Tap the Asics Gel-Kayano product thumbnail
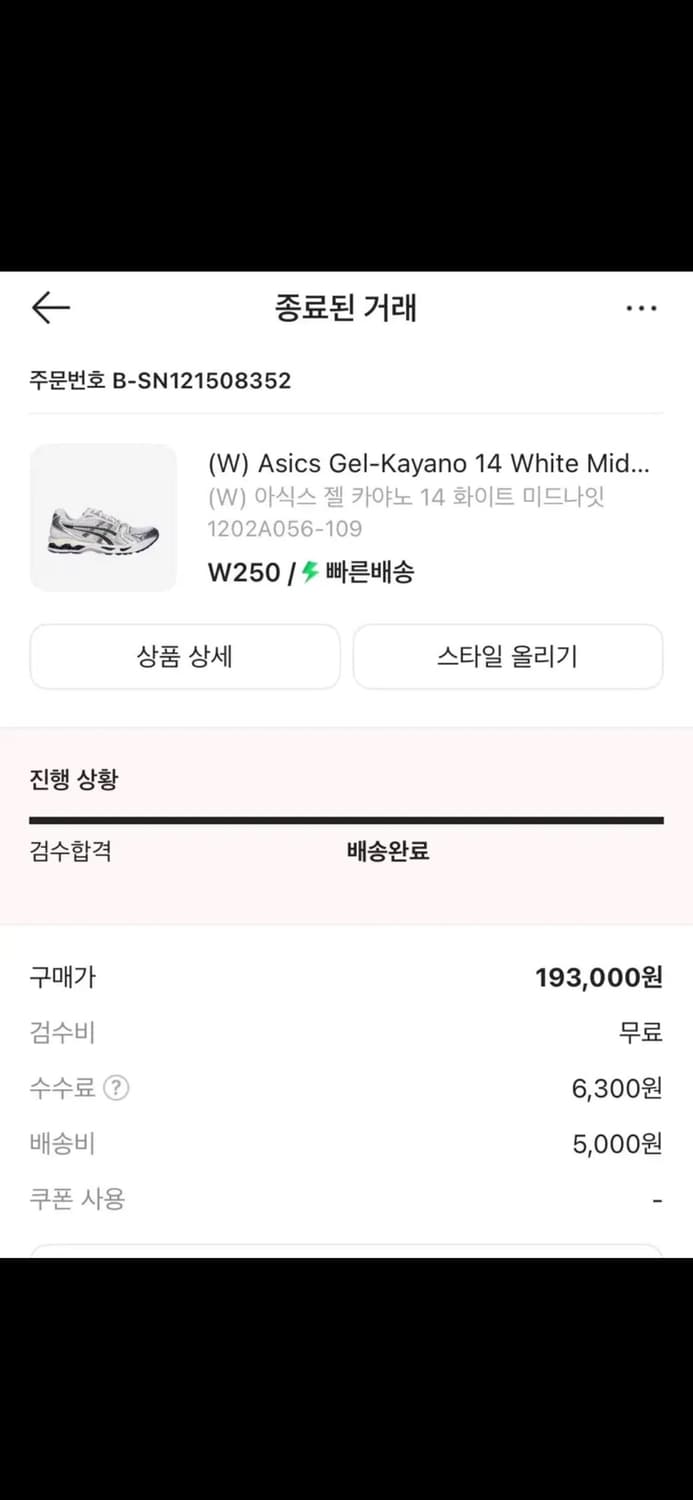The width and height of the screenshot is (693, 1500). pyautogui.click(x=103, y=517)
